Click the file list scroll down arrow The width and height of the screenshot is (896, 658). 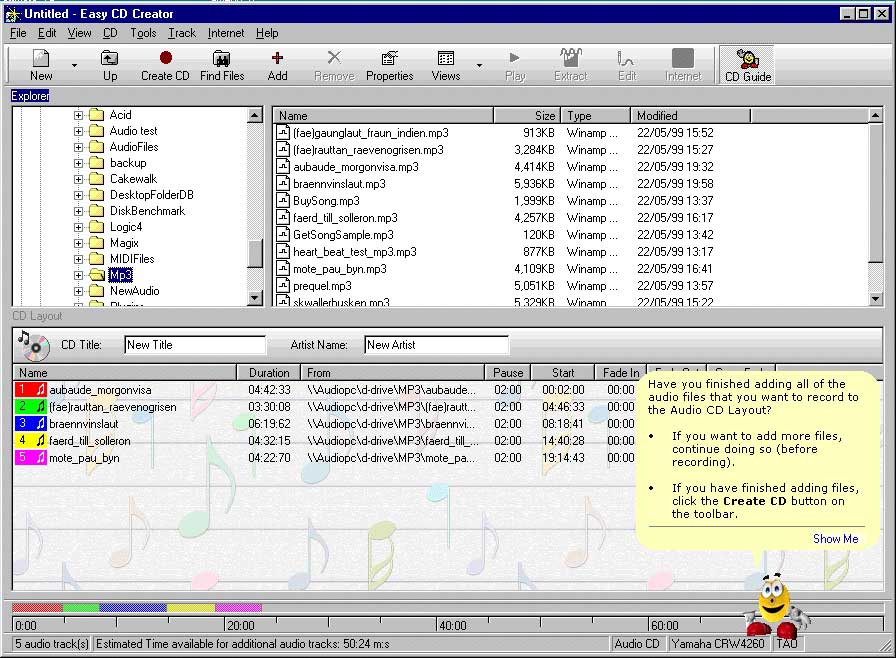point(875,298)
